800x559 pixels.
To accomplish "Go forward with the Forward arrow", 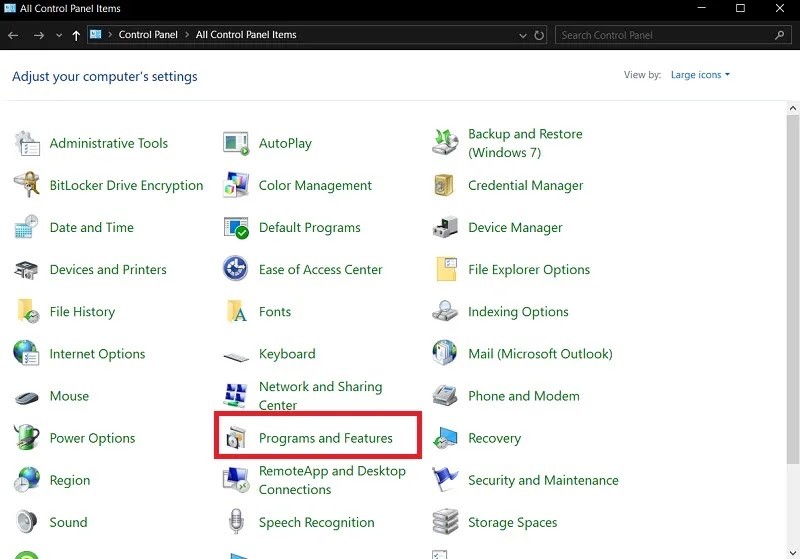I will tap(39, 35).
